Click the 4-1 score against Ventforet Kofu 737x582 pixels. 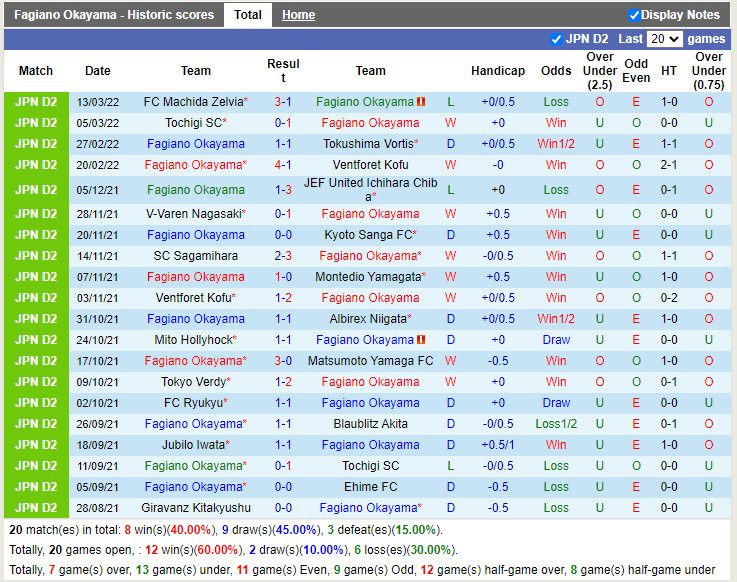[x=283, y=165]
